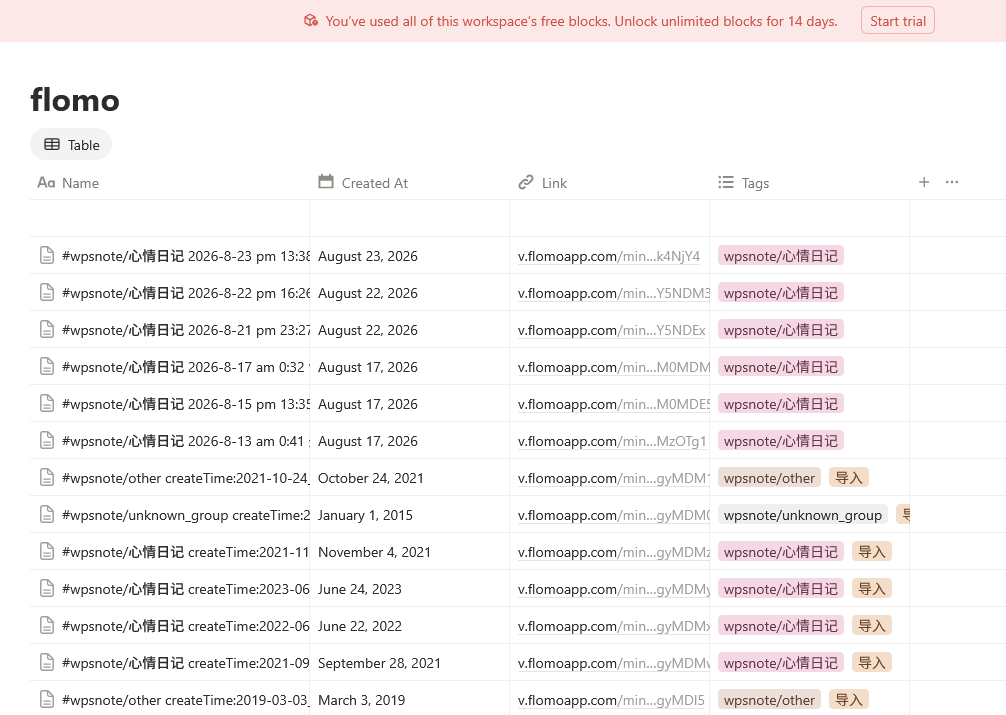Click the page icon of the 2026-8-13 row
Screen dimensions: 1006x715
click(47, 441)
